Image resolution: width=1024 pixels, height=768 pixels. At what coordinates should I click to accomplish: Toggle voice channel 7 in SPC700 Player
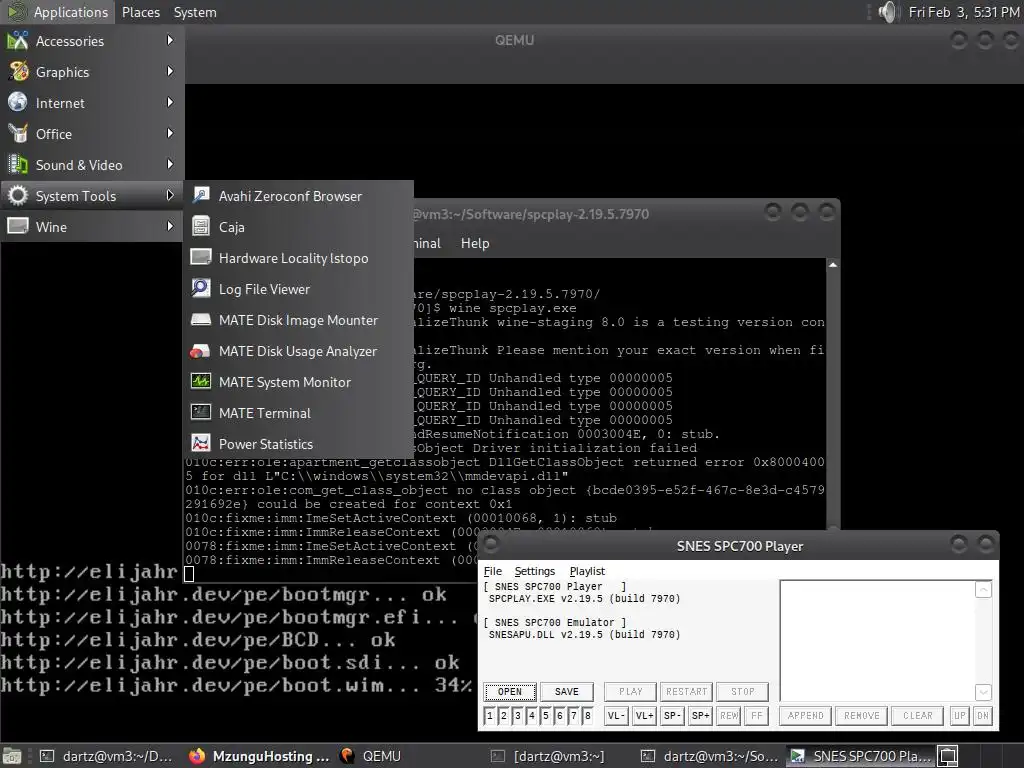point(573,716)
